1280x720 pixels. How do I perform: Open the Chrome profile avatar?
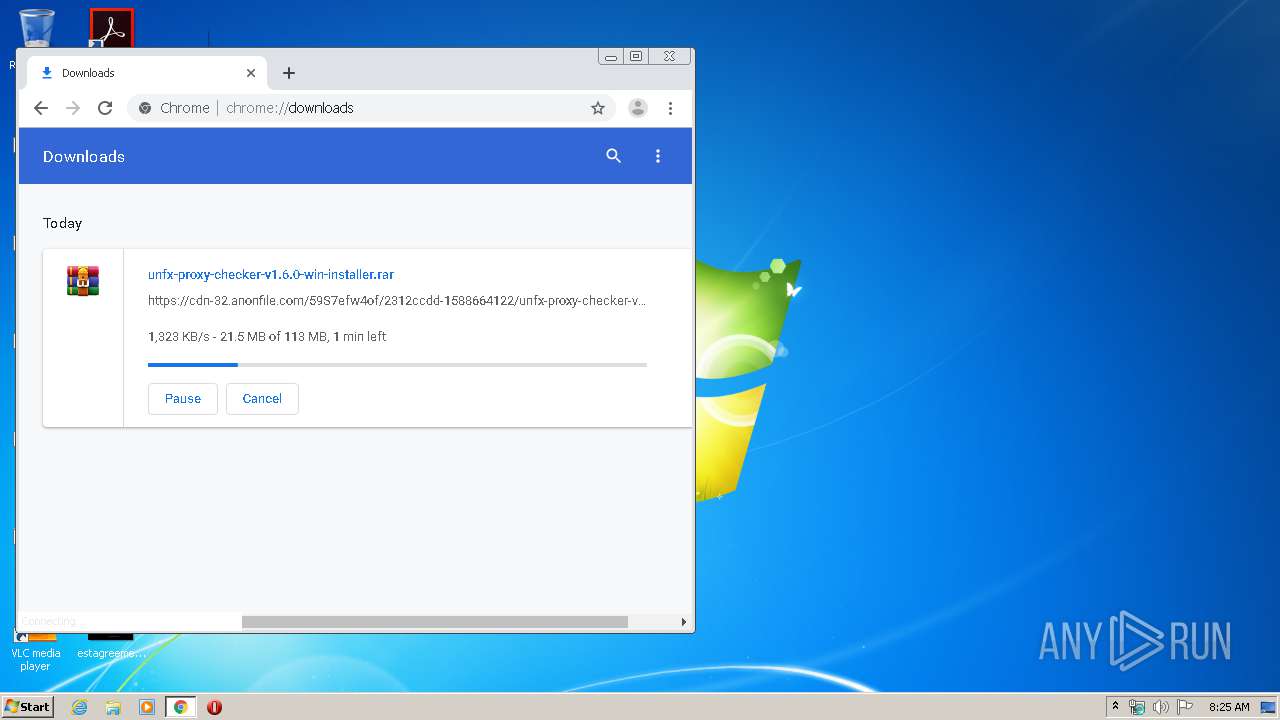click(x=638, y=108)
